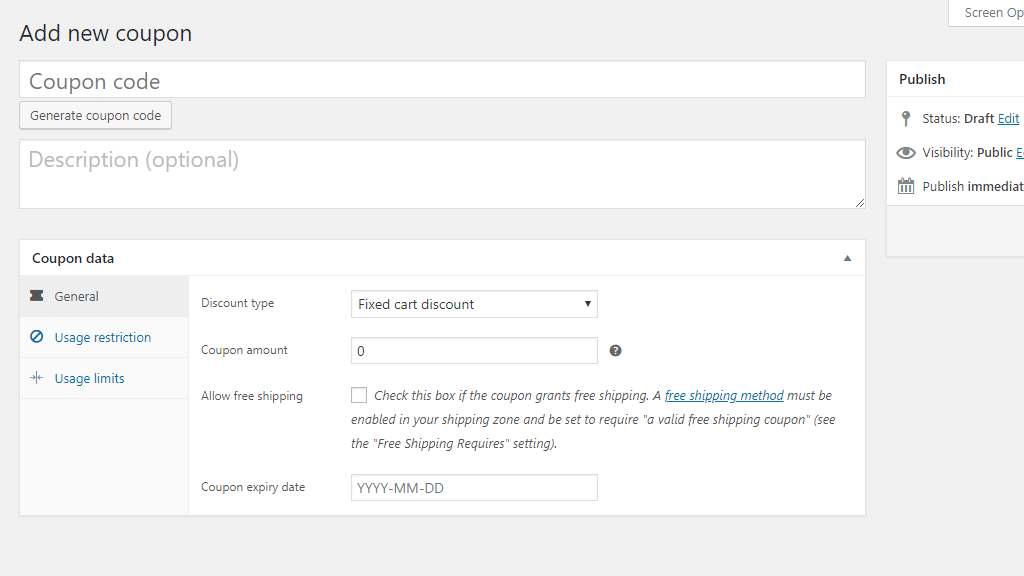1024x576 pixels.
Task: Edit the Public visibility setting
Action: pyautogui.click(x=1019, y=152)
